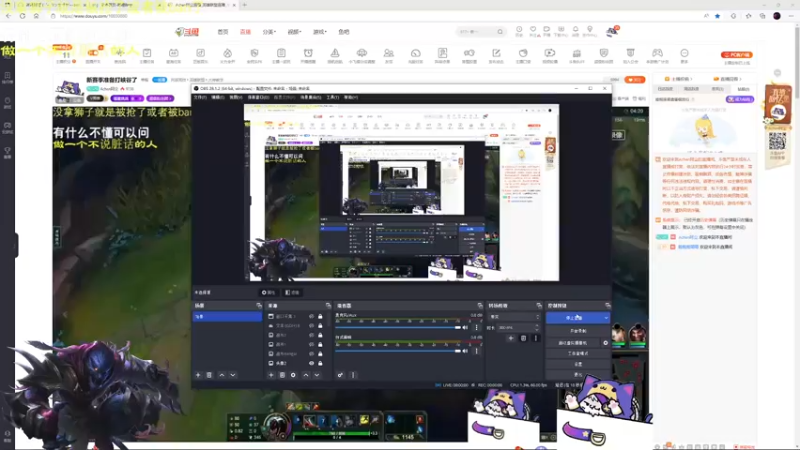800x450 pixels.
Task: Open 首页 in Douyu navigation
Action: pos(223,32)
